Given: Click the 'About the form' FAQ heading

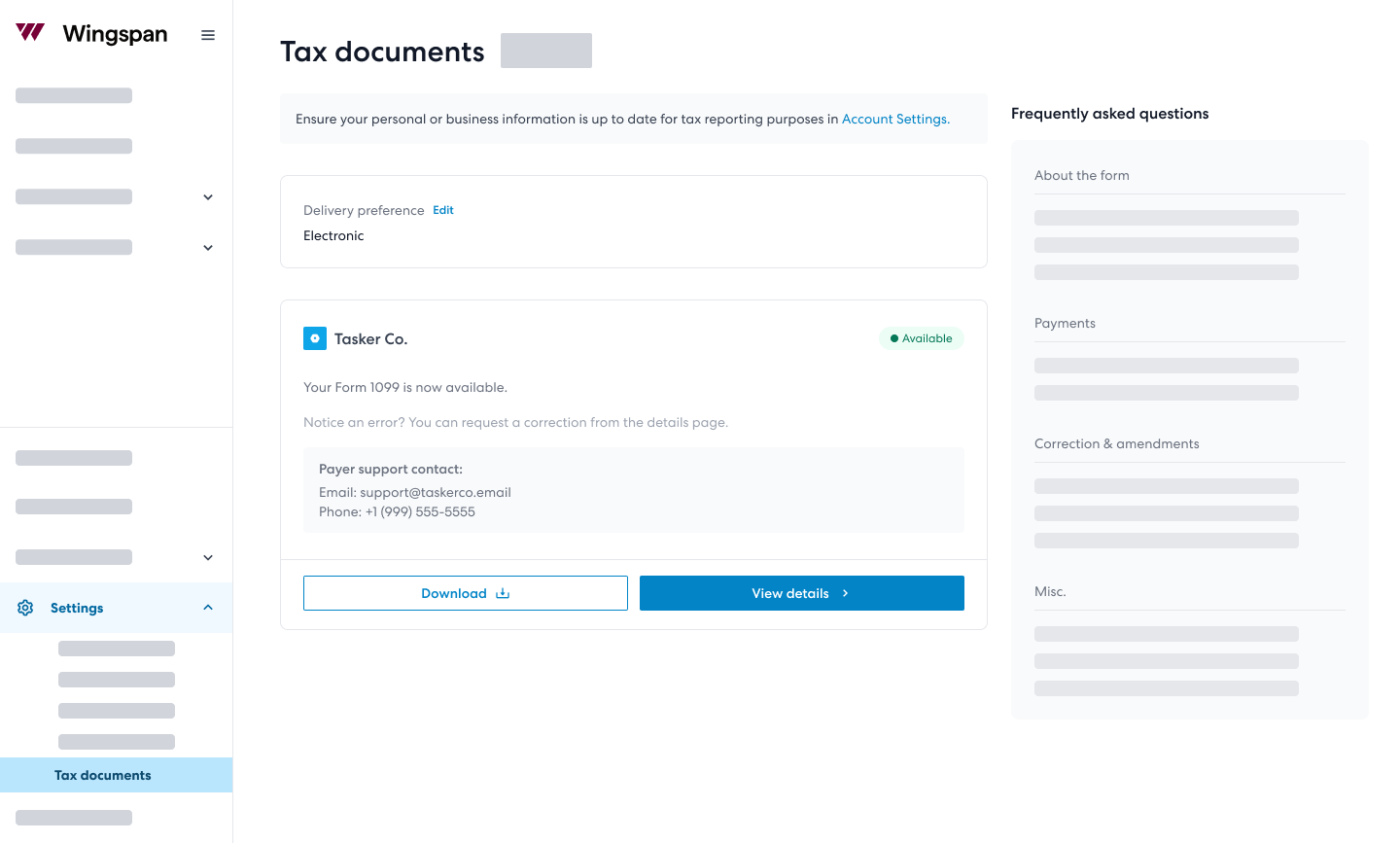Looking at the screenshot, I should 1082,175.
